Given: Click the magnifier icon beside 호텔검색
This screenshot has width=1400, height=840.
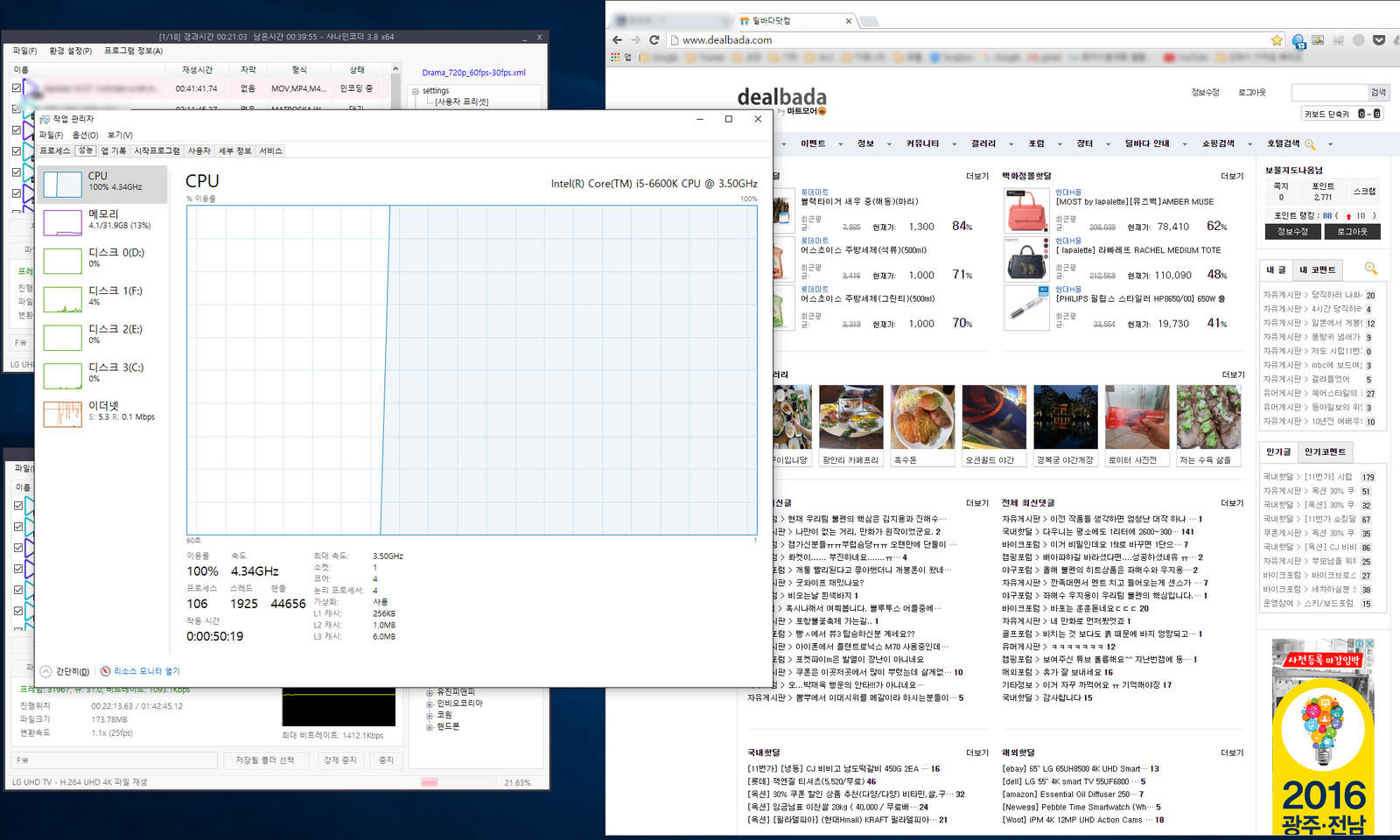Looking at the screenshot, I should click(x=1310, y=144).
